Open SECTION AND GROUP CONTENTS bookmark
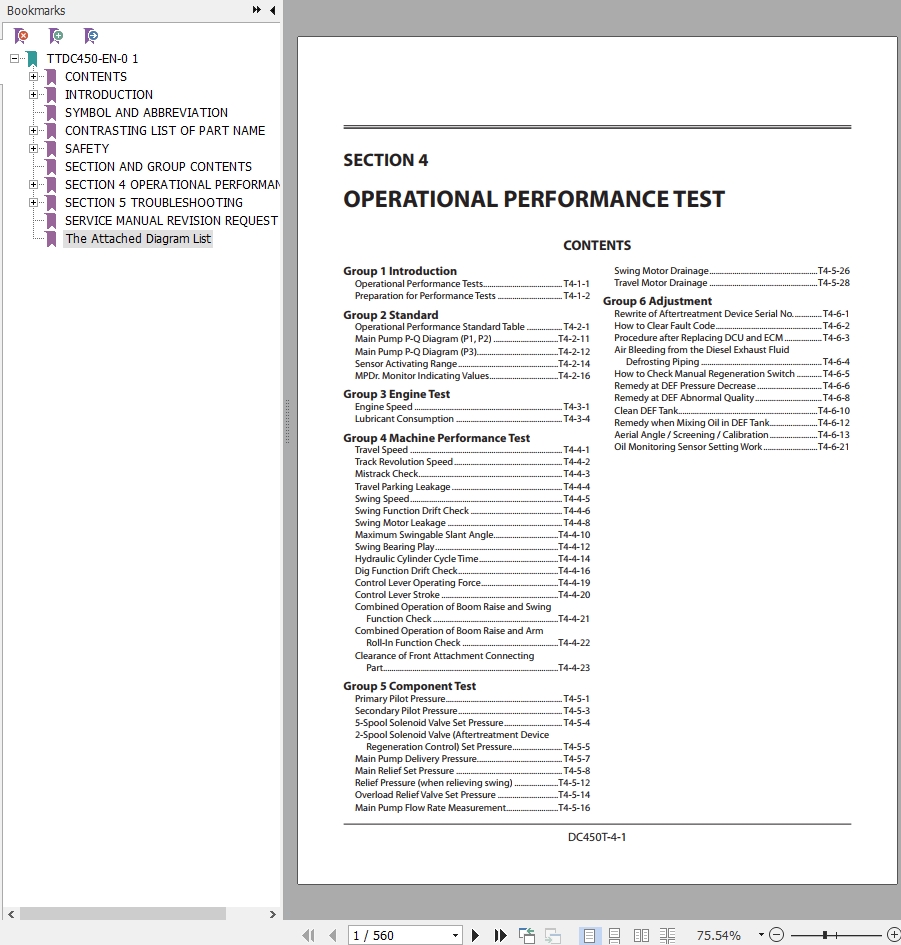The image size is (901, 945). pyautogui.click(x=159, y=166)
